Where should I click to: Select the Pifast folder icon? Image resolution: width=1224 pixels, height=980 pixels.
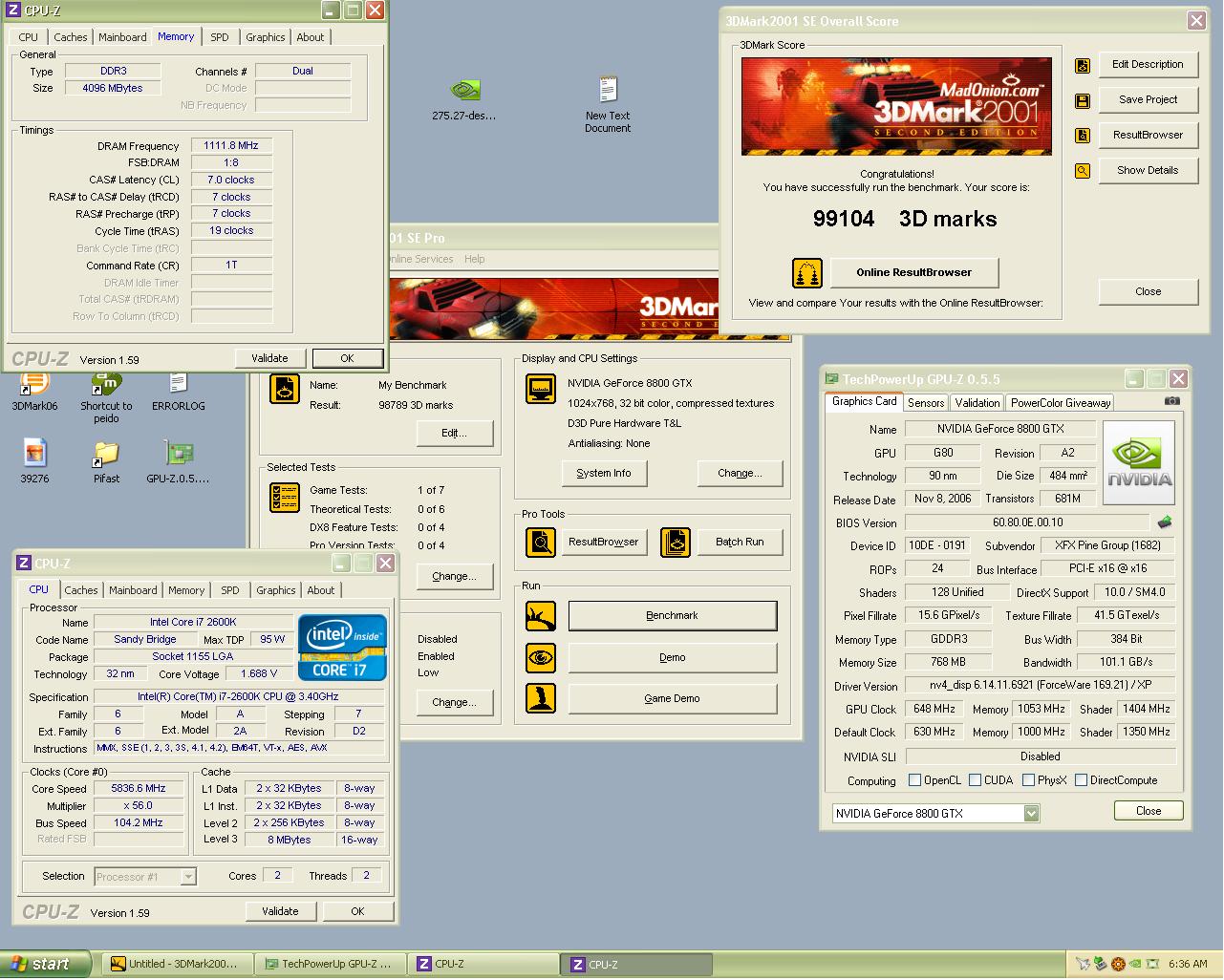click(106, 461)
